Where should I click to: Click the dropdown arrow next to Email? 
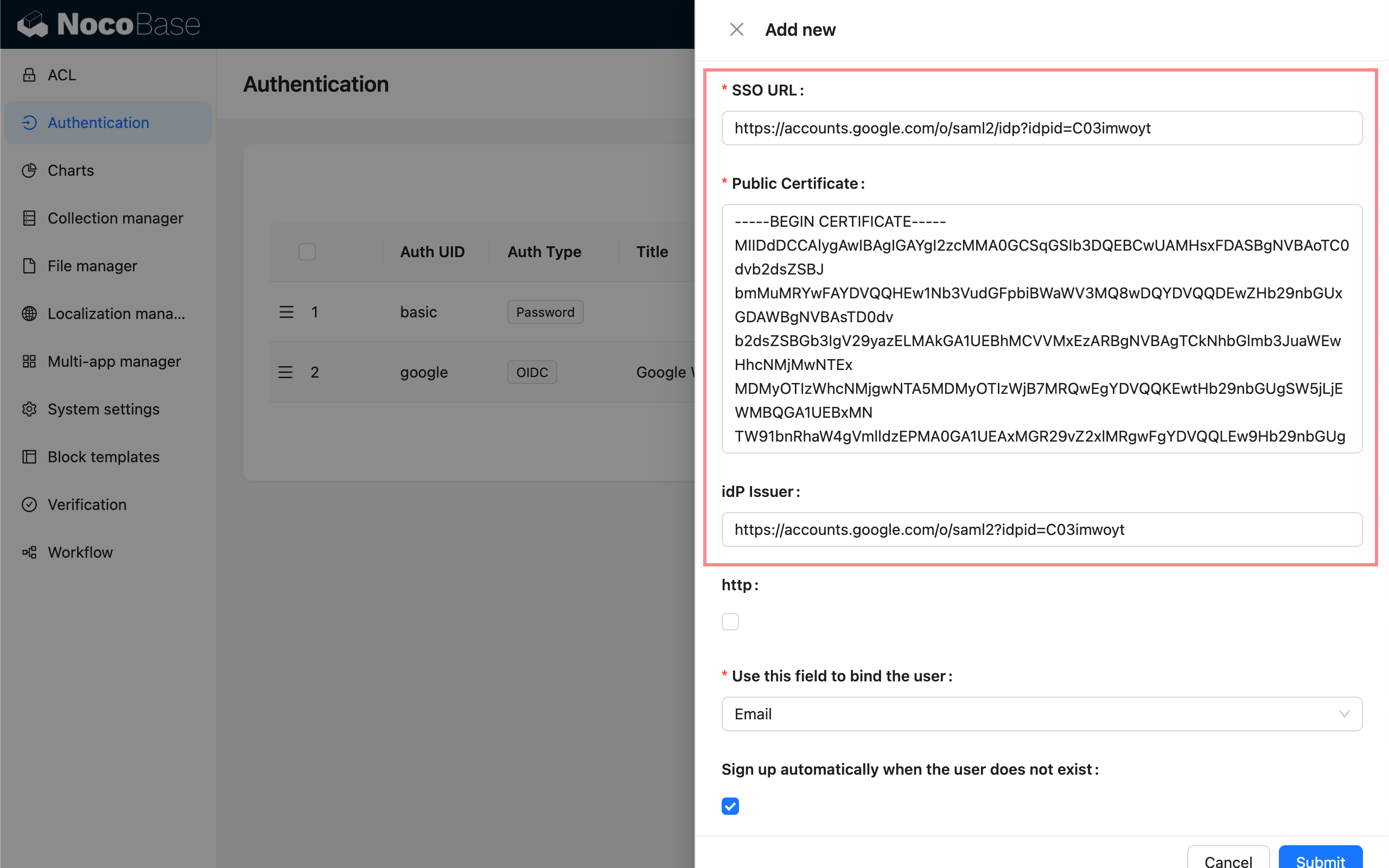pos(1343,713)
